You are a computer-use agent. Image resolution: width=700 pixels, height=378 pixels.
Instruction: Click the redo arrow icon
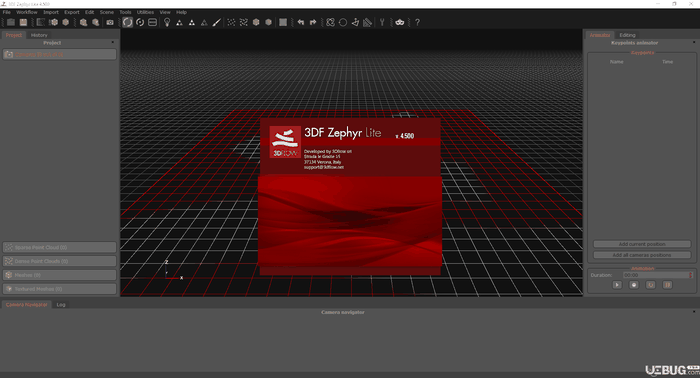coord(313,22)
